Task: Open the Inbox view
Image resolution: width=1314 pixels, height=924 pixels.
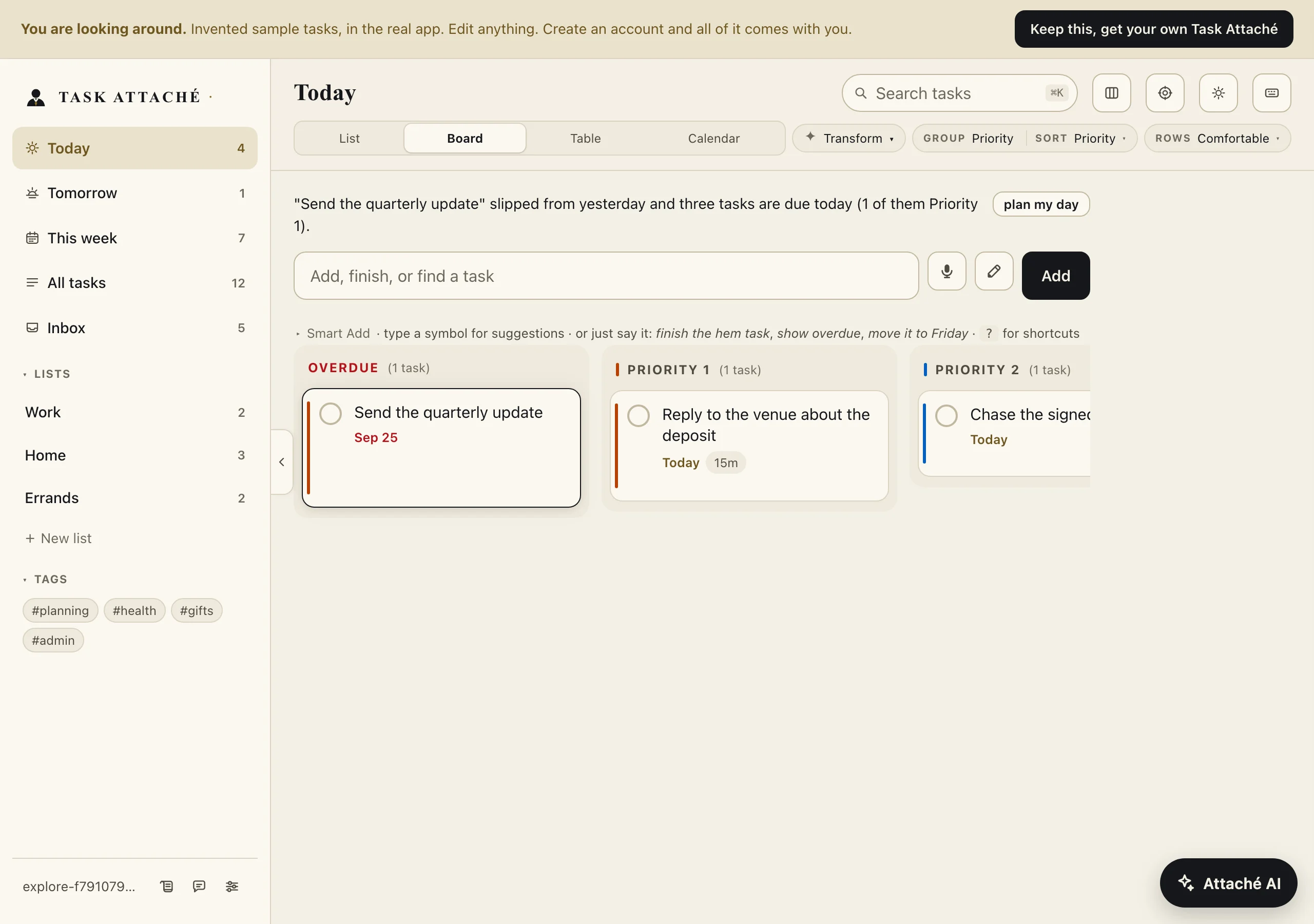Action: [134, 328]
